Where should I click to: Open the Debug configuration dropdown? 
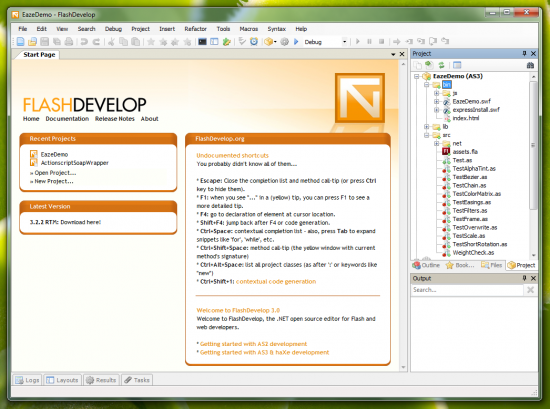[x=344, y=42]
